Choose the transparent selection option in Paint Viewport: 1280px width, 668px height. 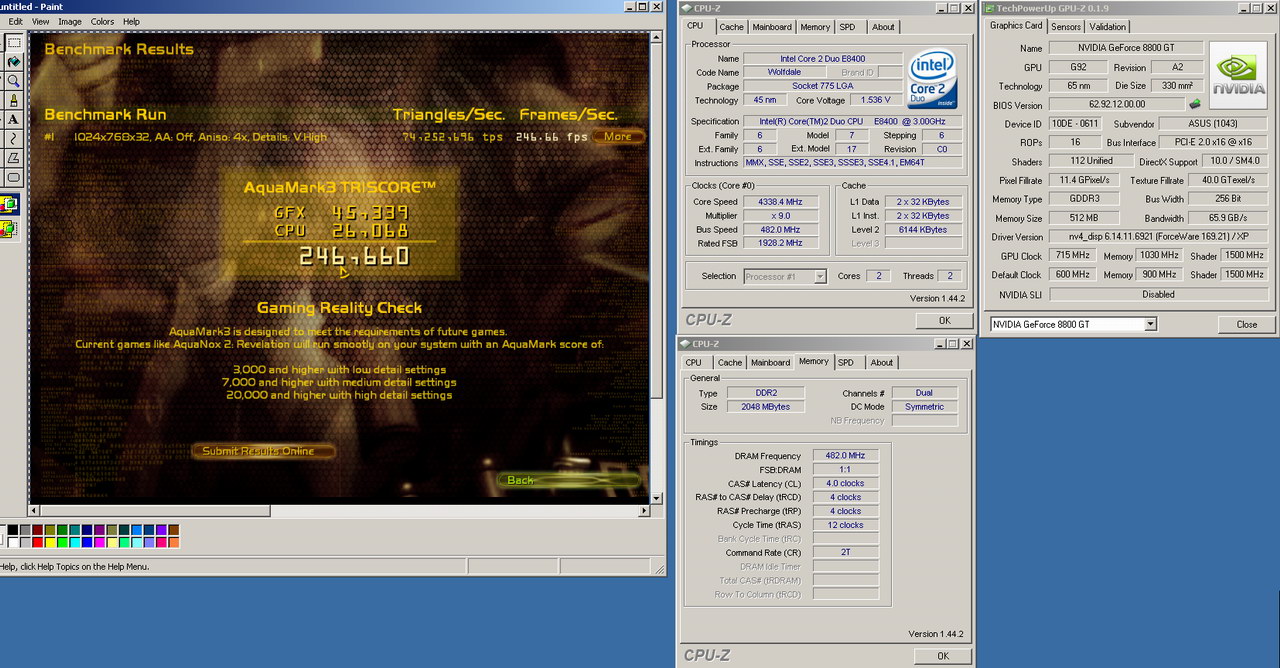(x=10, y=229)
